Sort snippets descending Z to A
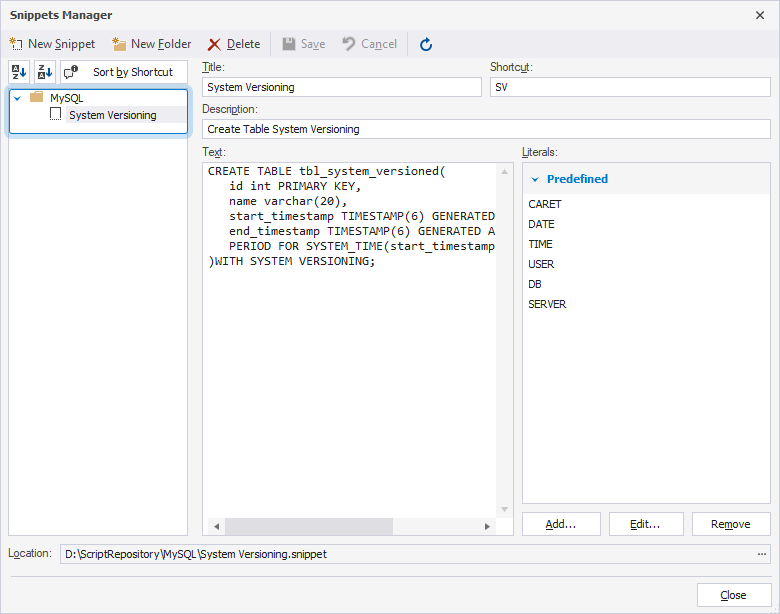Viewport: 780px width, 614px height. click(45, 72)
